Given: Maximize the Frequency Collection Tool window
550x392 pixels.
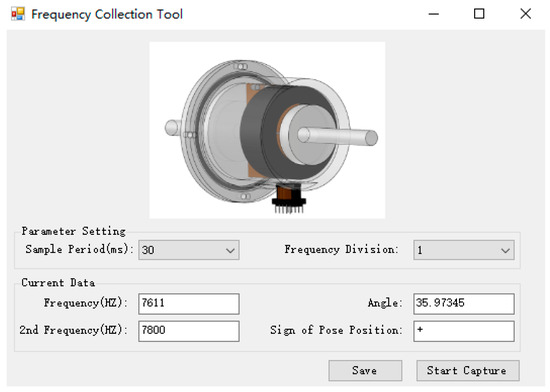Looking at the screenshot, I should pos(479,14).
